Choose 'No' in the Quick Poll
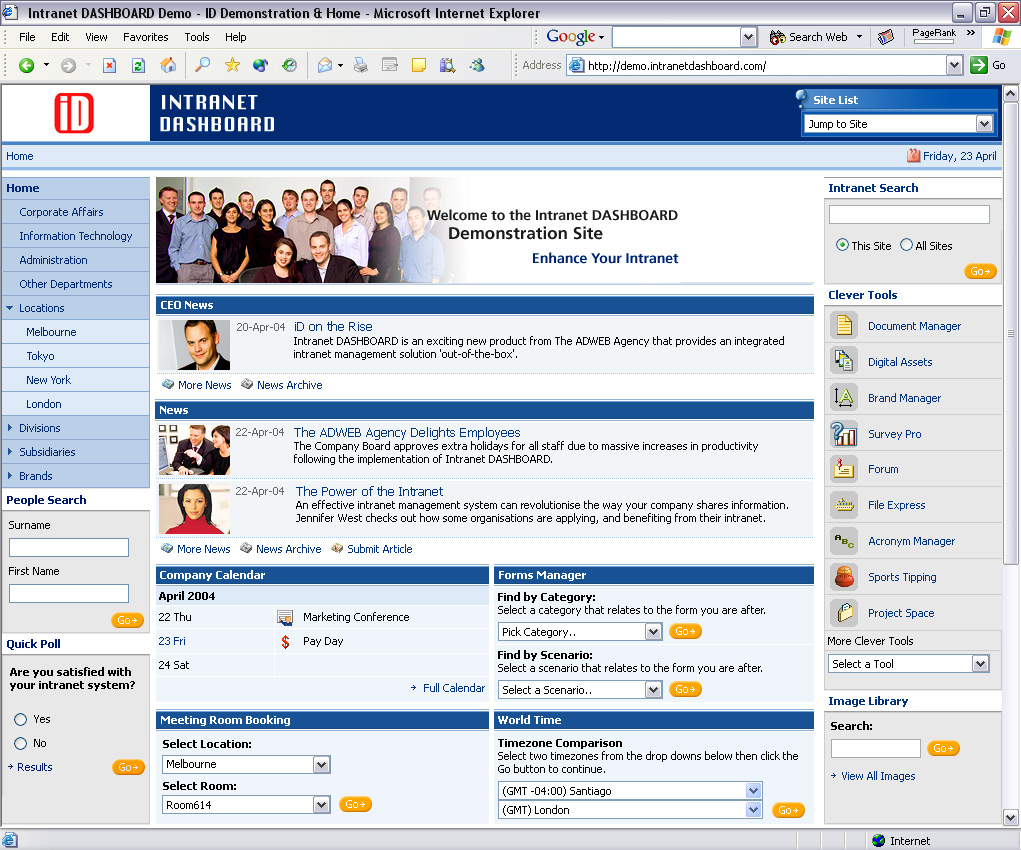 21,743
